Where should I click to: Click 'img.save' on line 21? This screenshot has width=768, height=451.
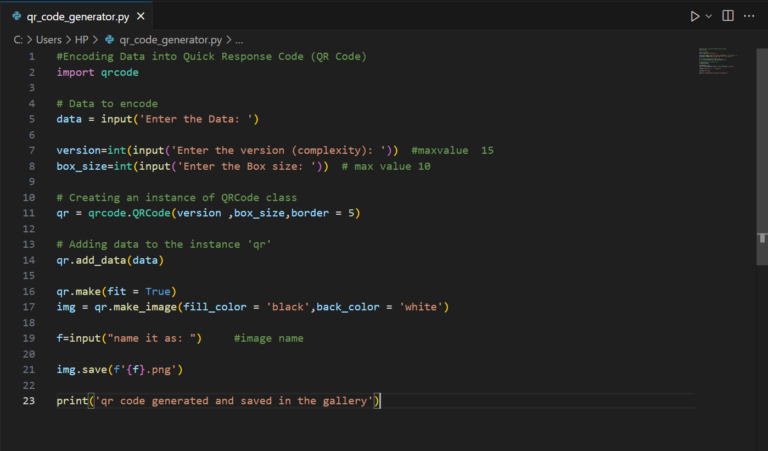click(x=81, y=370)
